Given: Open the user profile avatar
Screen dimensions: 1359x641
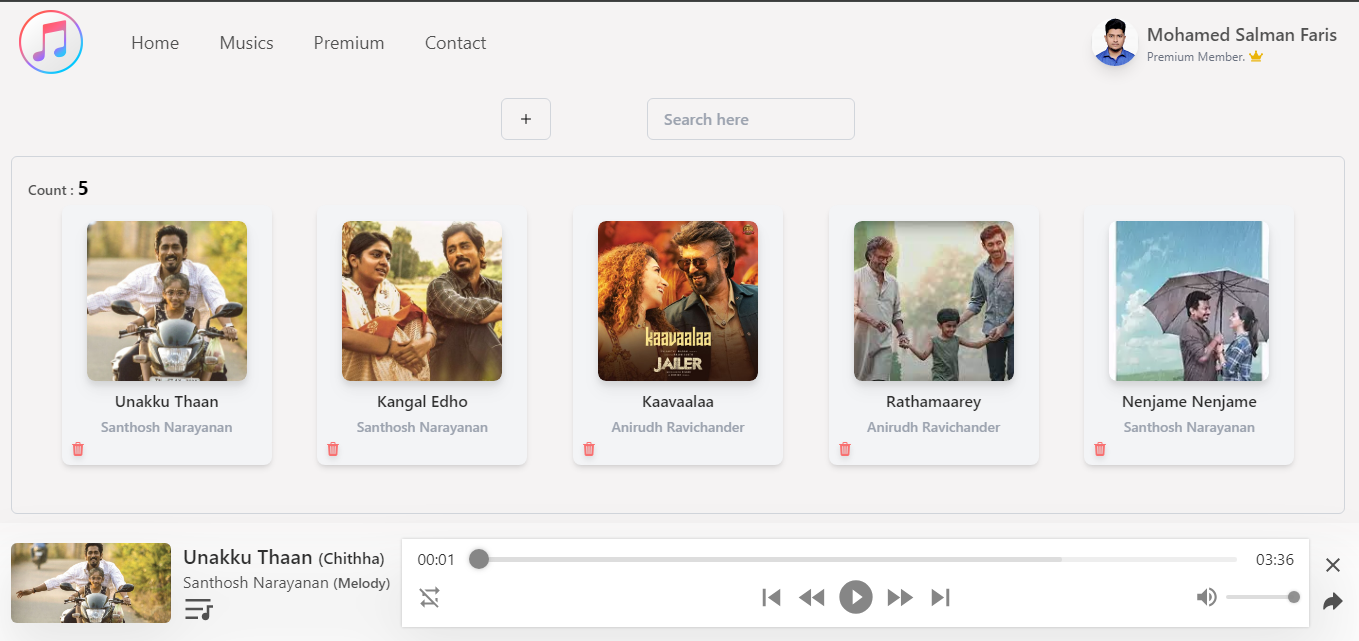Looking at the screenshot, I should (x=1115, y=43).
